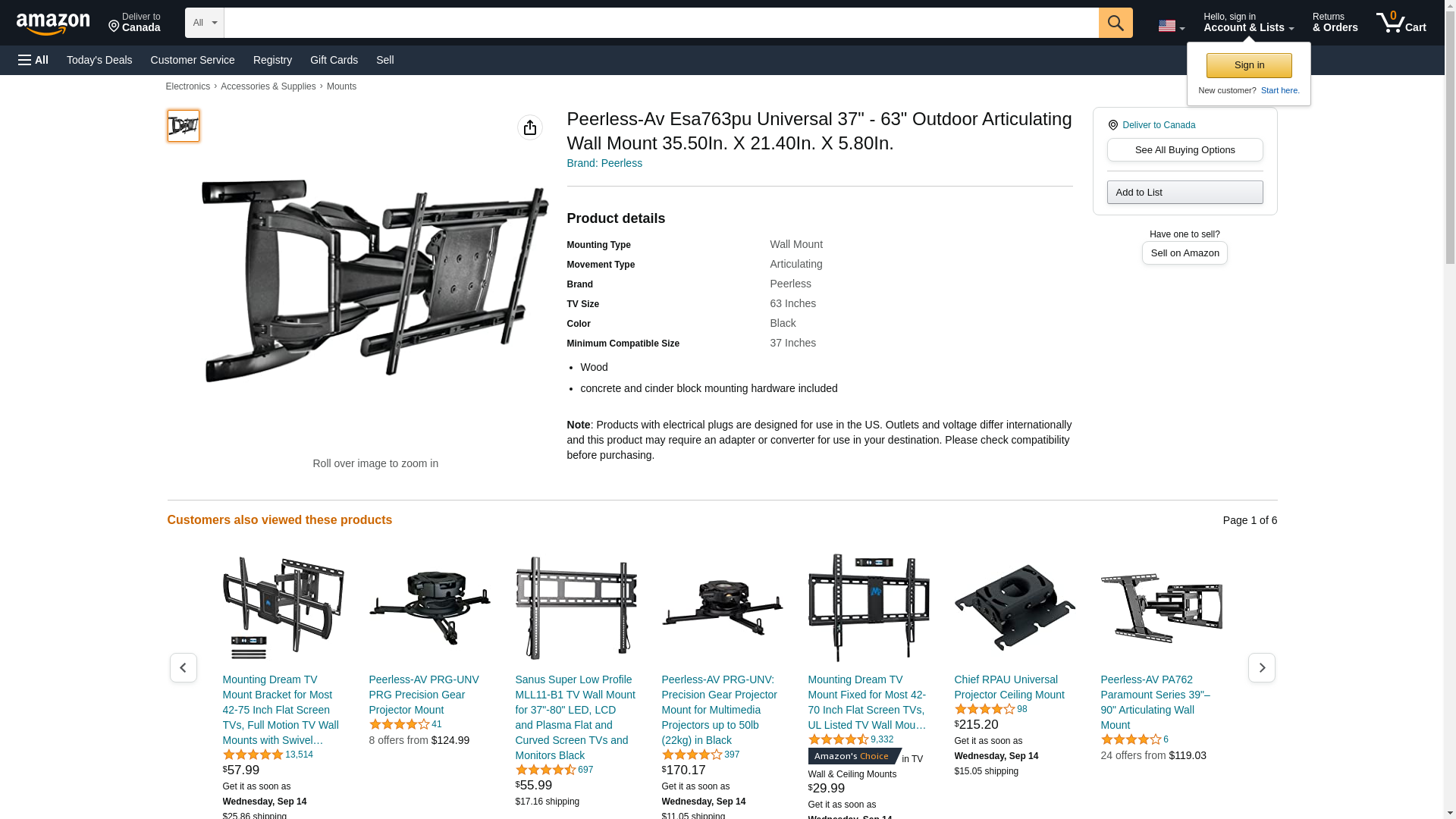Expand the All search category dropdown
The image size is (1456, 819).
[x=205, y=23]
